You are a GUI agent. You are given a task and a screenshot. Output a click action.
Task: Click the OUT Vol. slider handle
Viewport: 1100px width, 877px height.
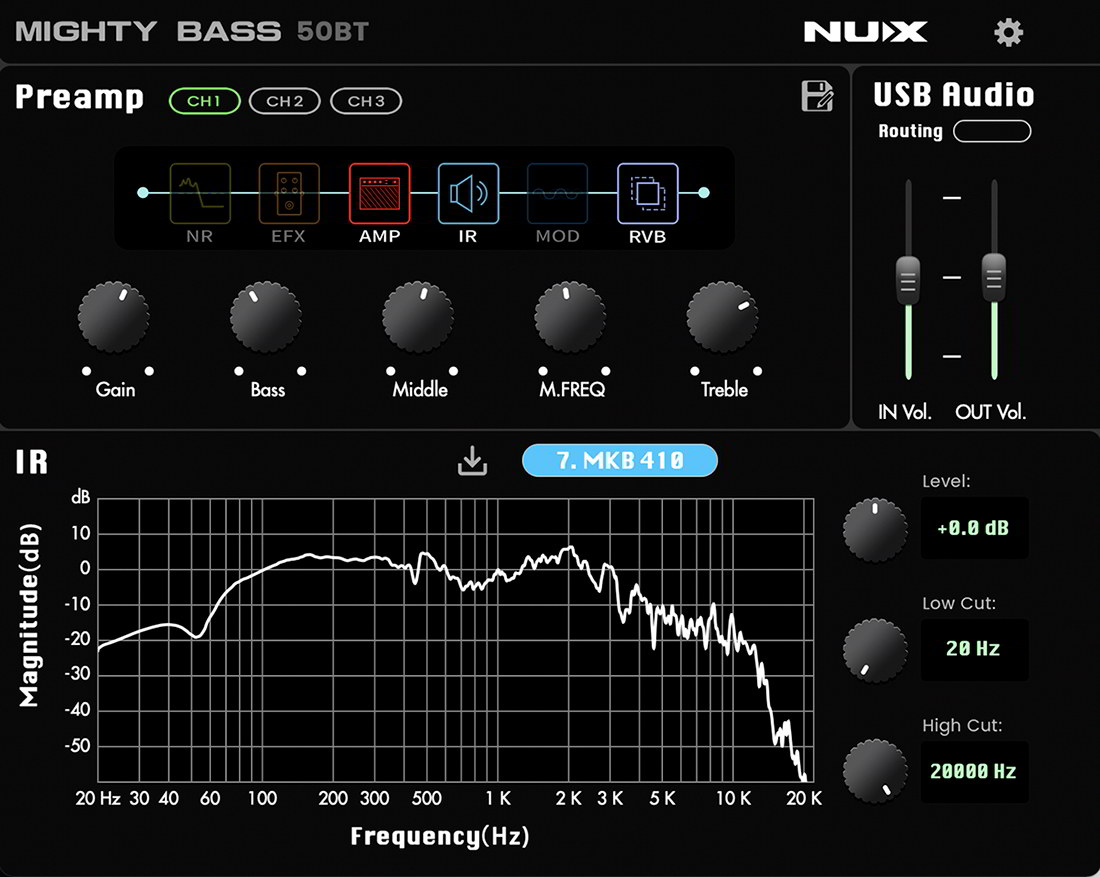coord(993,277)
